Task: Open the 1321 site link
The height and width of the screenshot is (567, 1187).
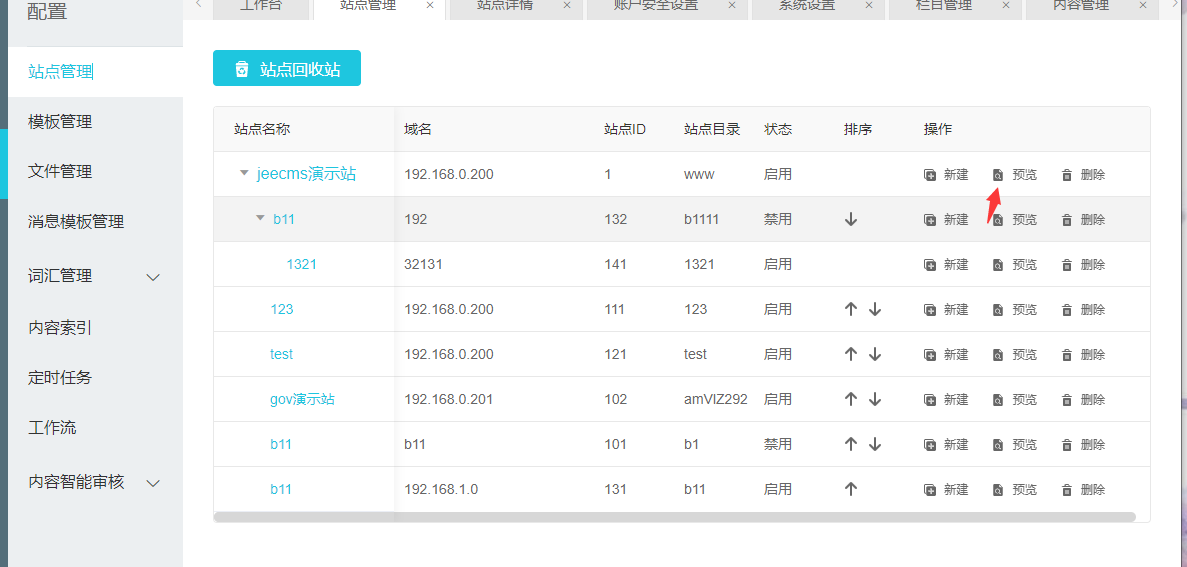Action: pyautogui.click(x=301, y=264)
